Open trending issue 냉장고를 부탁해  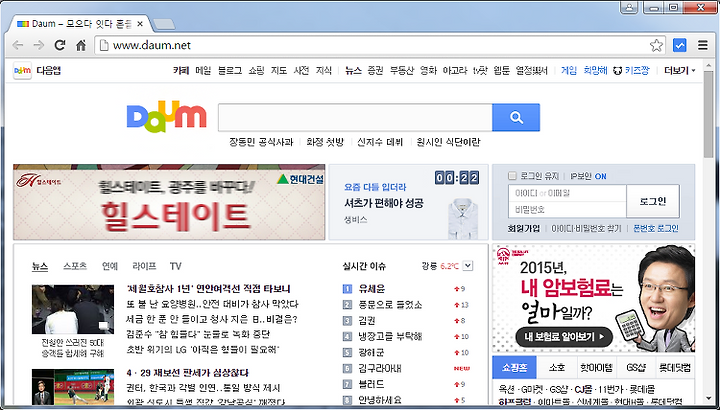coord(390,337)
